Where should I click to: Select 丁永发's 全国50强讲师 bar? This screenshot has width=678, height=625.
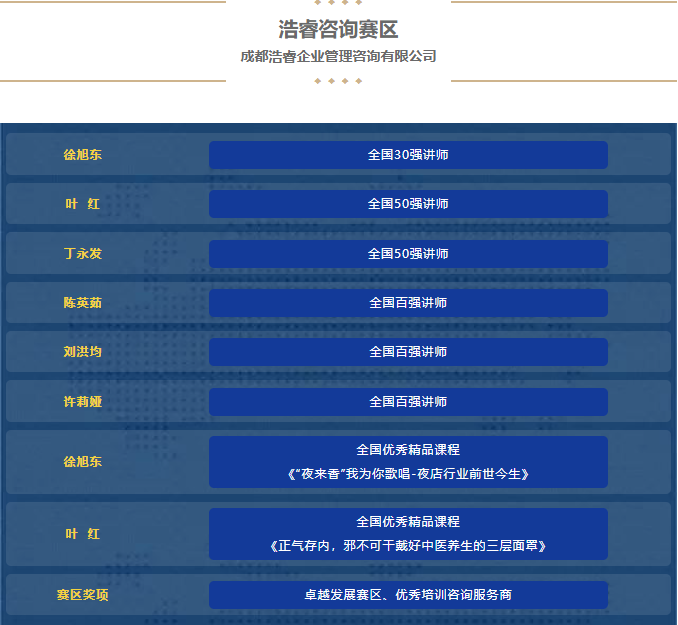pos(408,254)
